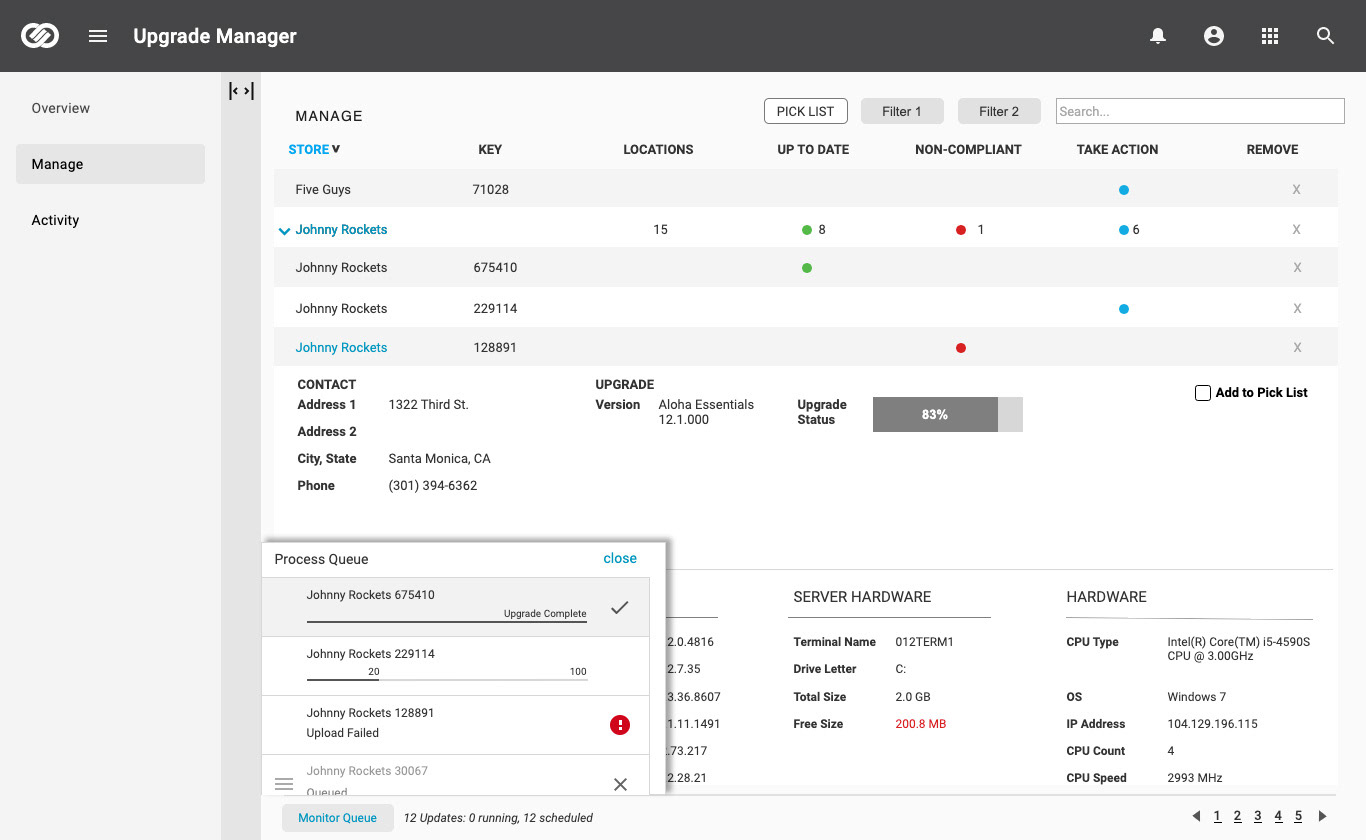
Task: Click the checkmark on Johnny Rockets 675410 queue item
Action: point(620,607)
